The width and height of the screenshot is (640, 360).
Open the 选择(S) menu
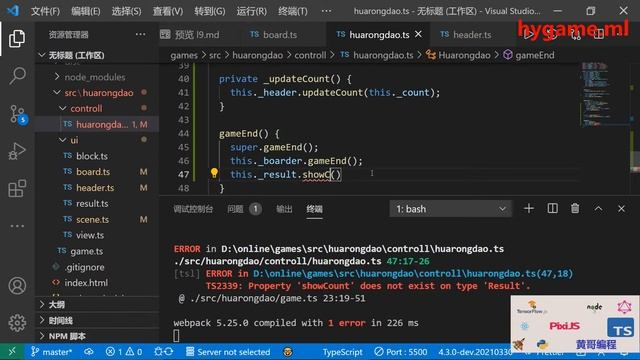[x=127, y=11]
